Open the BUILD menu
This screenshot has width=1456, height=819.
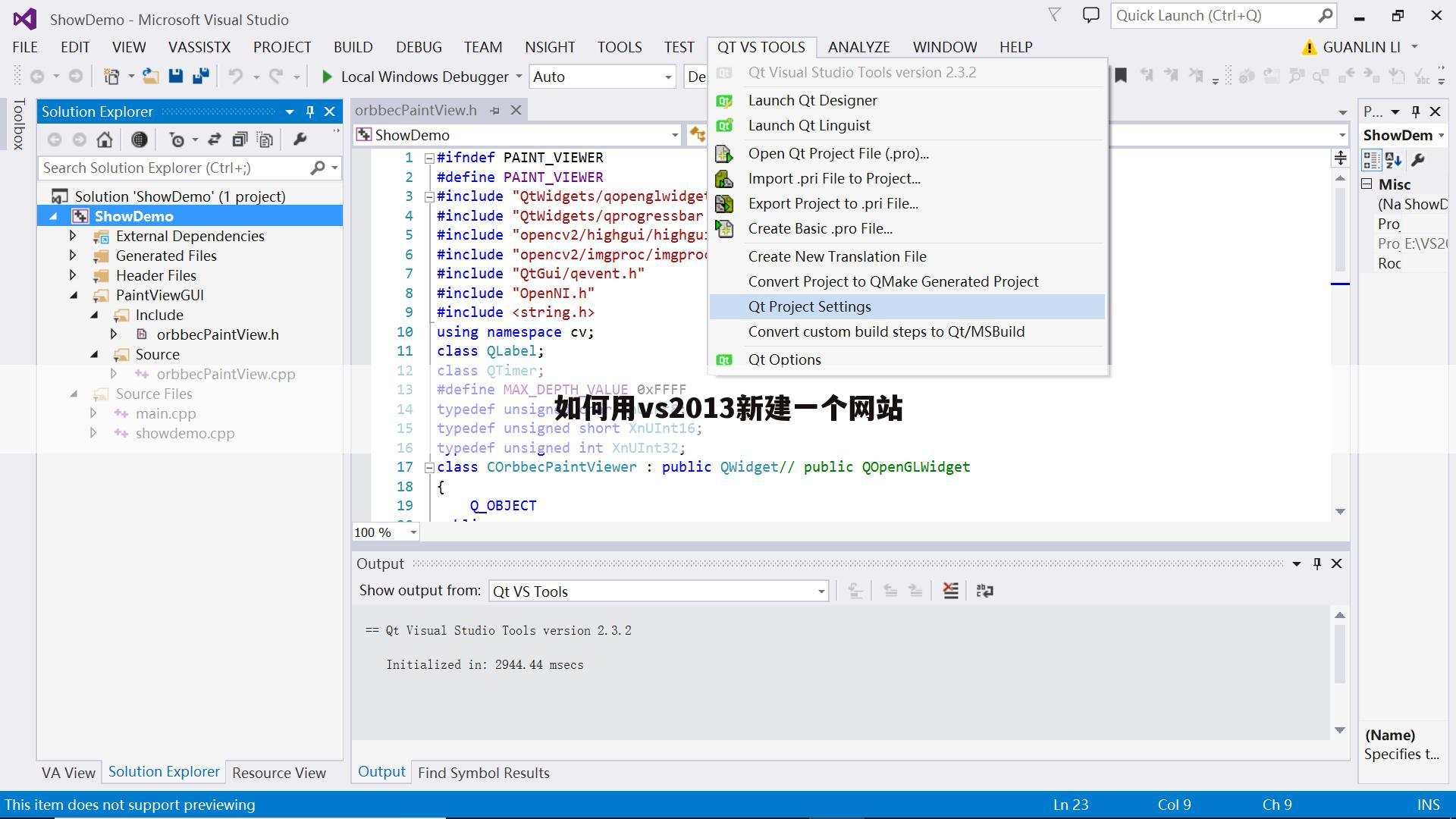pyautogui.click(x=353, y=47)
